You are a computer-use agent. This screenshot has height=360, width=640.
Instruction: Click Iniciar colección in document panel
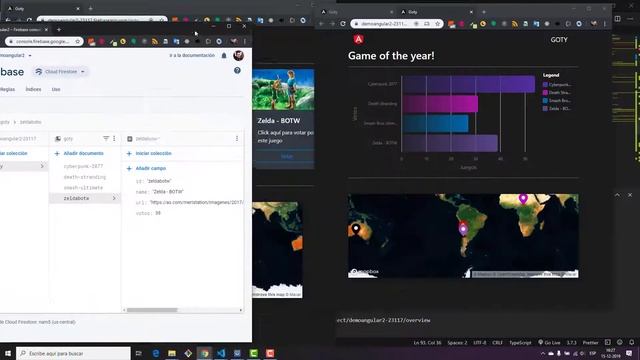(x=149, y=153)
